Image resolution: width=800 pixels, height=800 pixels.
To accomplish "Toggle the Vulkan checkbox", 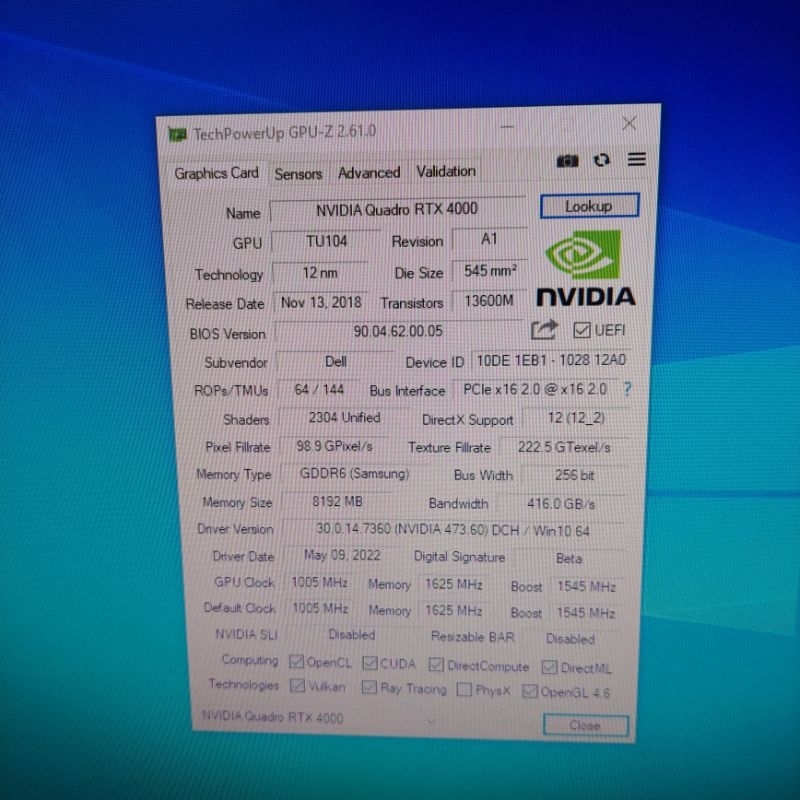I will [x=297, y=685].
